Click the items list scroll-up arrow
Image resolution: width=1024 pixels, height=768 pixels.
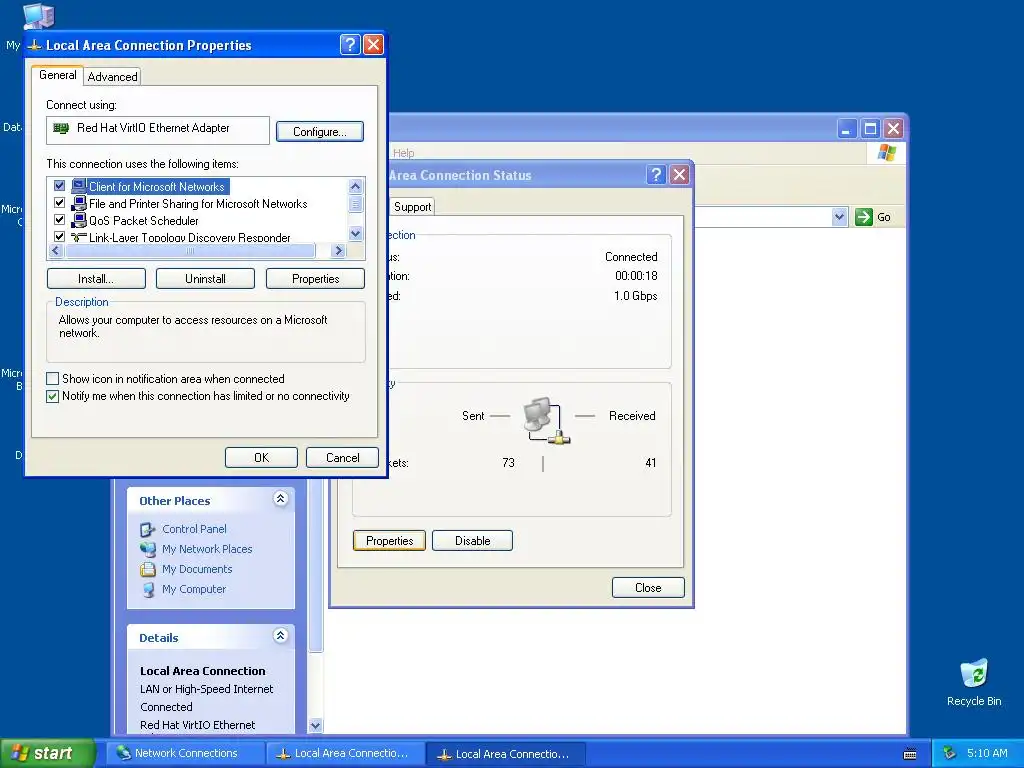pyautogui.click(x=355, y=186)
